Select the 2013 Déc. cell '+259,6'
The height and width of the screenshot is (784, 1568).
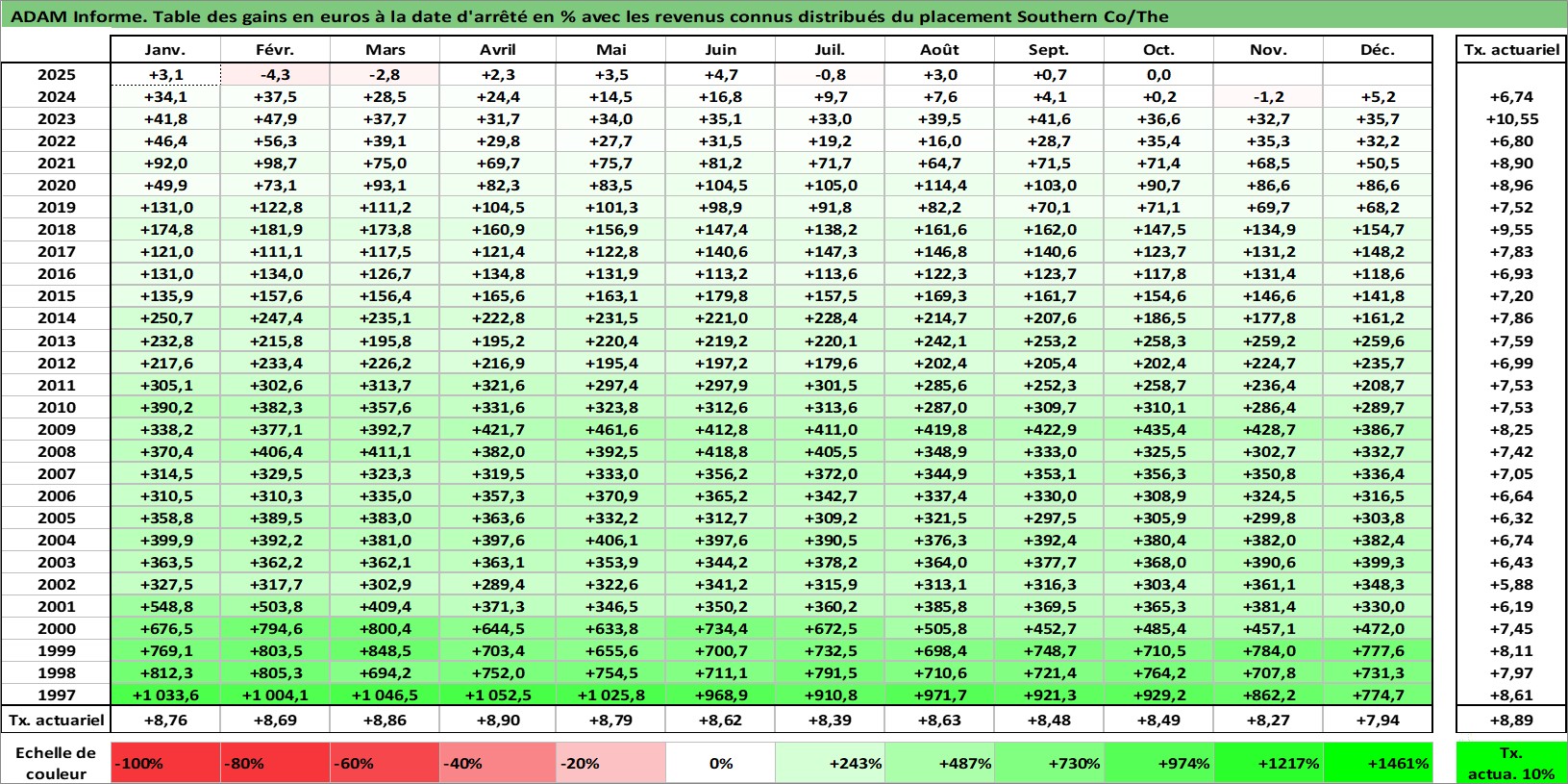coord(1378,341)
